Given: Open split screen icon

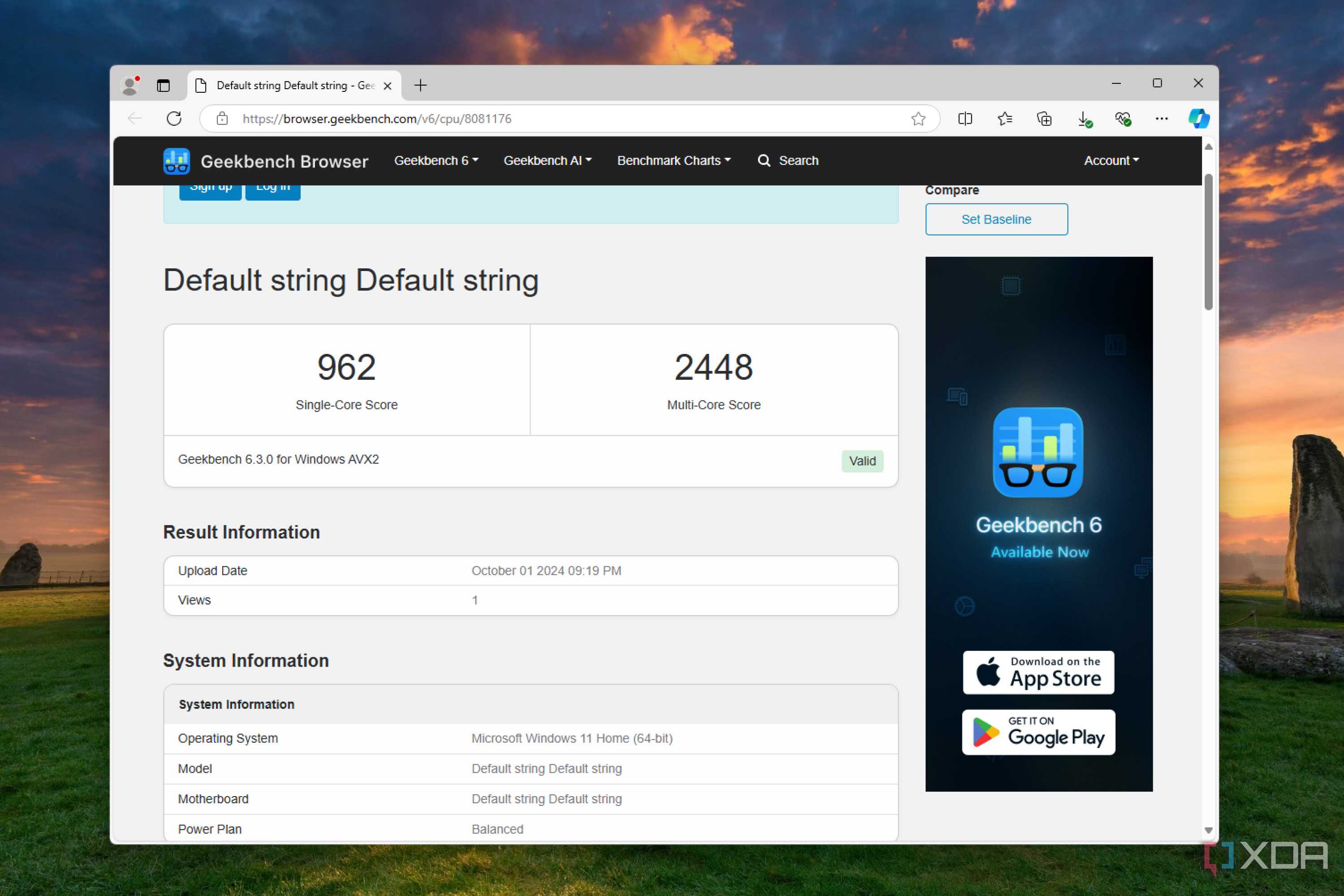Looking at the screenshot, I should 965,119.
